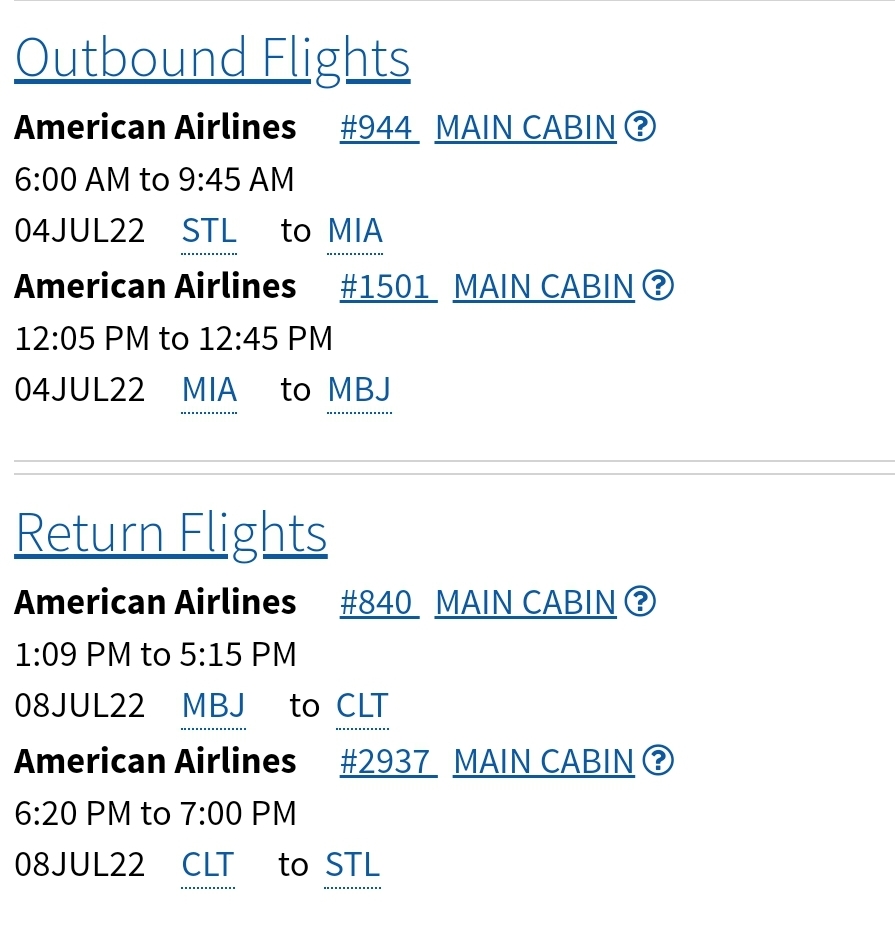Screen dimensions: 895x928
Task: Click the MBJ arrival airport code on 04JUL22
Action: [x=359, y=390]
